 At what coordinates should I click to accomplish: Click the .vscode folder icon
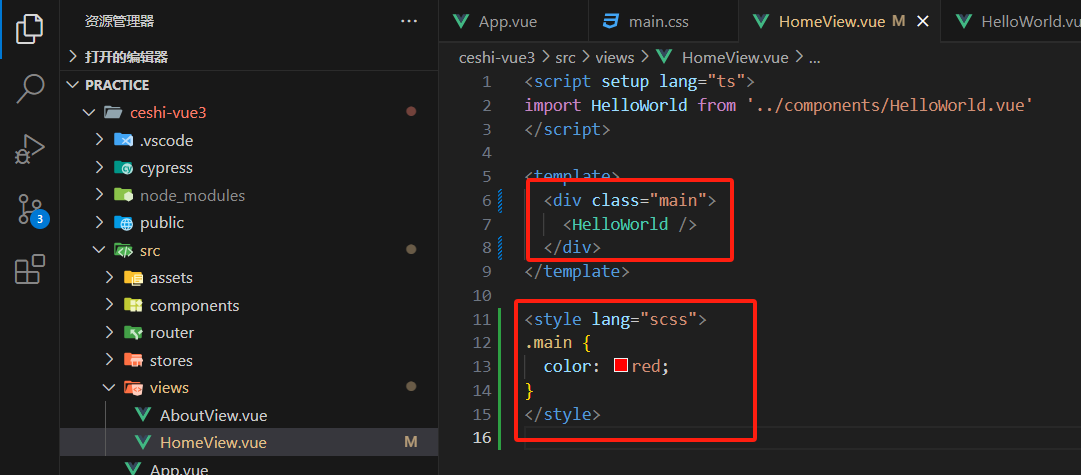(123, 141)
